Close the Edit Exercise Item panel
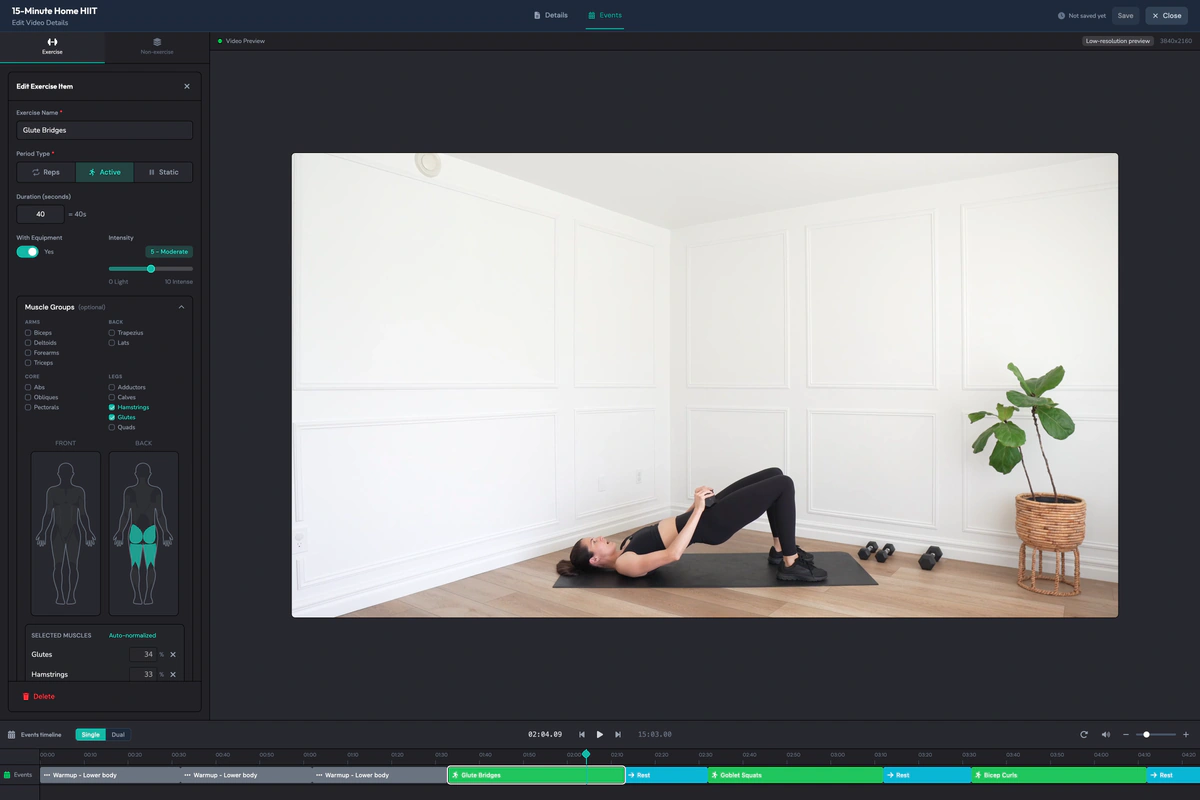This screenshot has width=1200, height=800. click(x=187, y=86)
